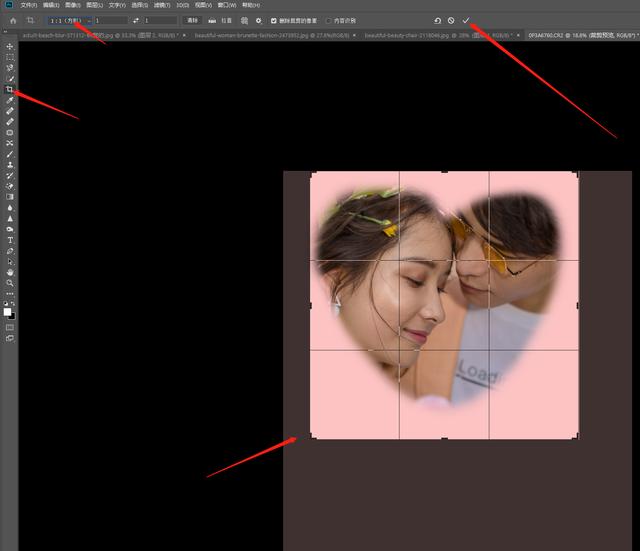Open the 文件 (File) menu
Image resolution: width=640 pixels, height=551 pixels.
[x=28, y=5]
